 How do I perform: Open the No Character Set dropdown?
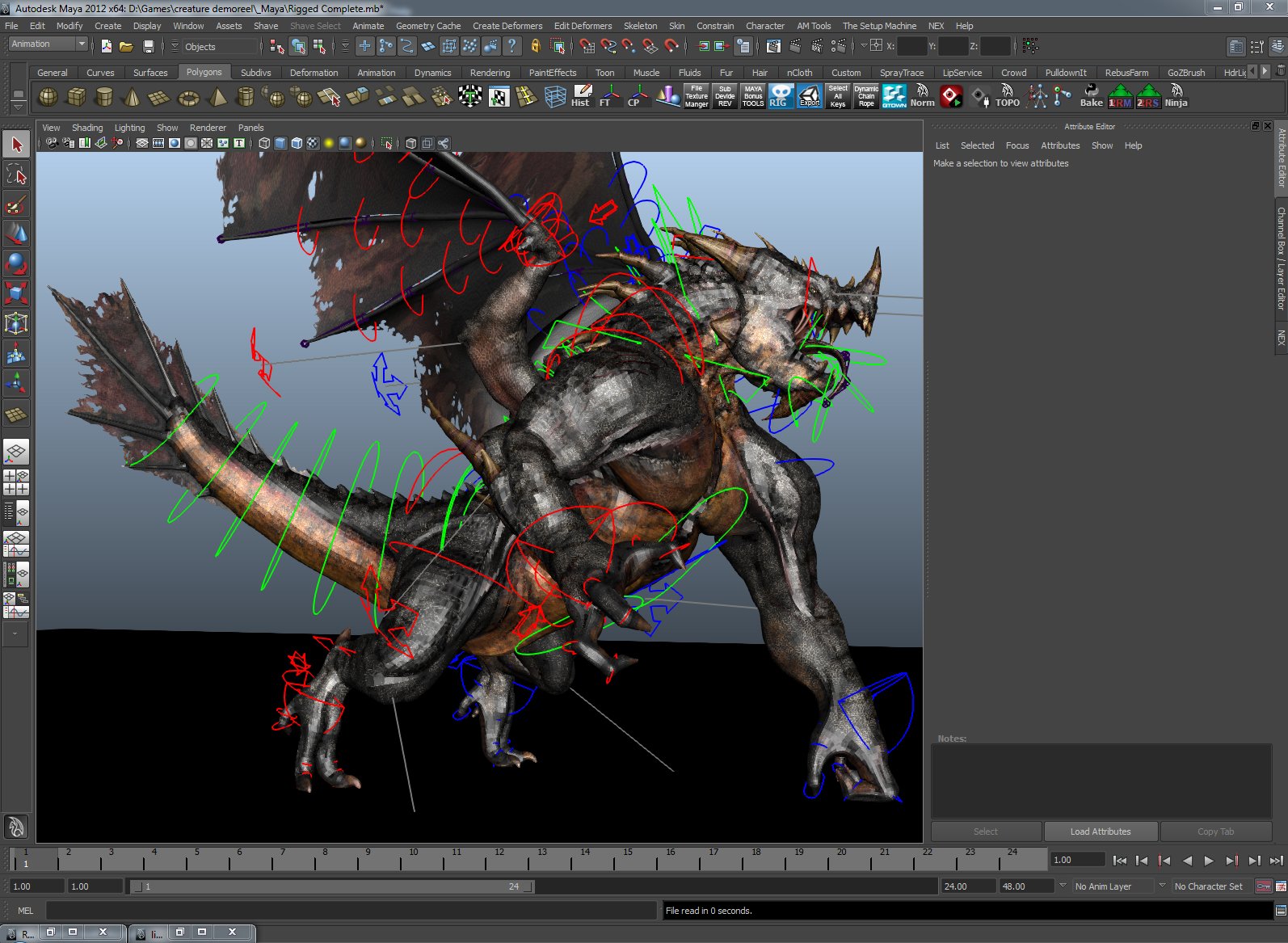pos(1162,886)
